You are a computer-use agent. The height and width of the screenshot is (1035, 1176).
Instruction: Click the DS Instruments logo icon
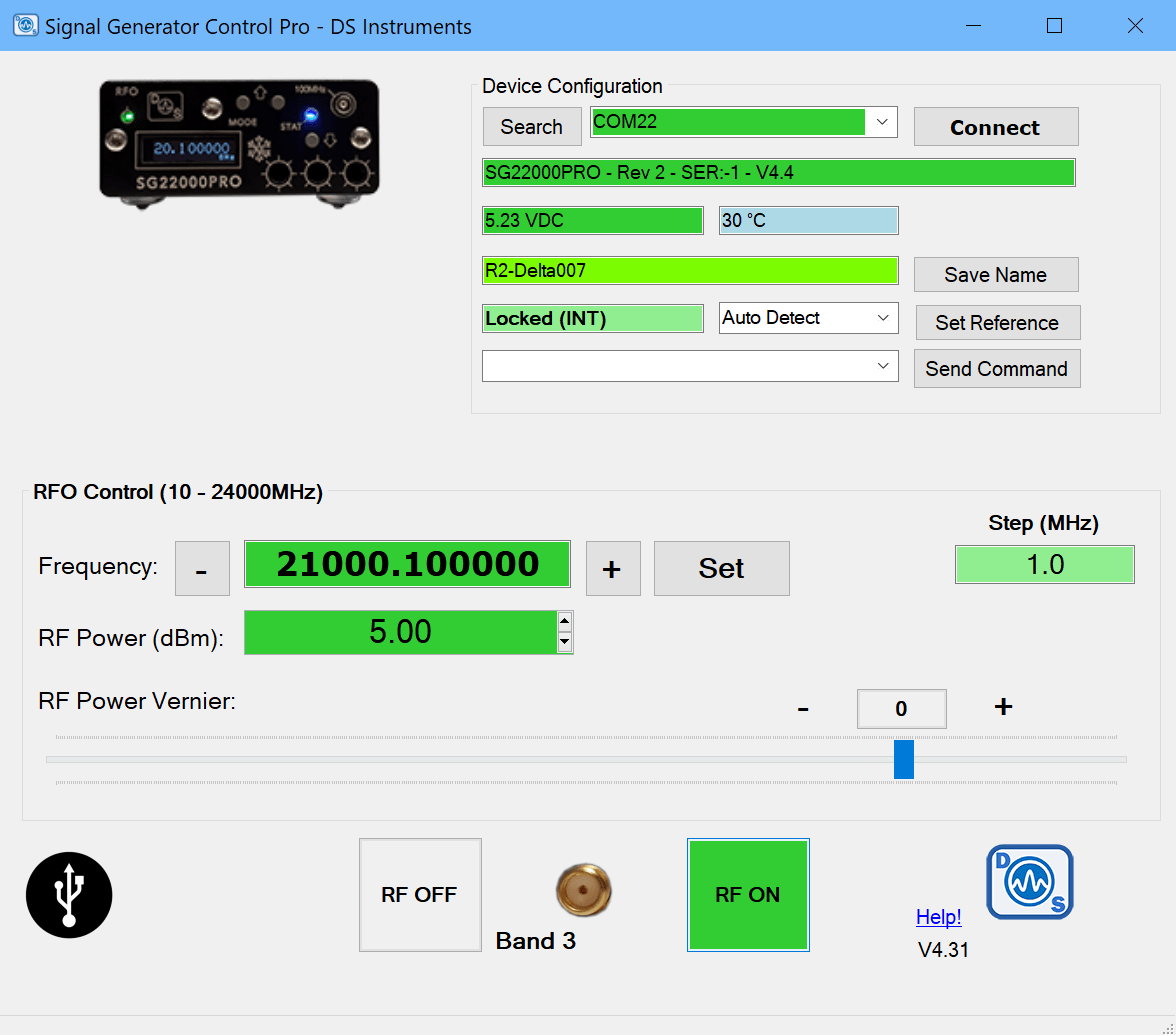coord(1030,882)
